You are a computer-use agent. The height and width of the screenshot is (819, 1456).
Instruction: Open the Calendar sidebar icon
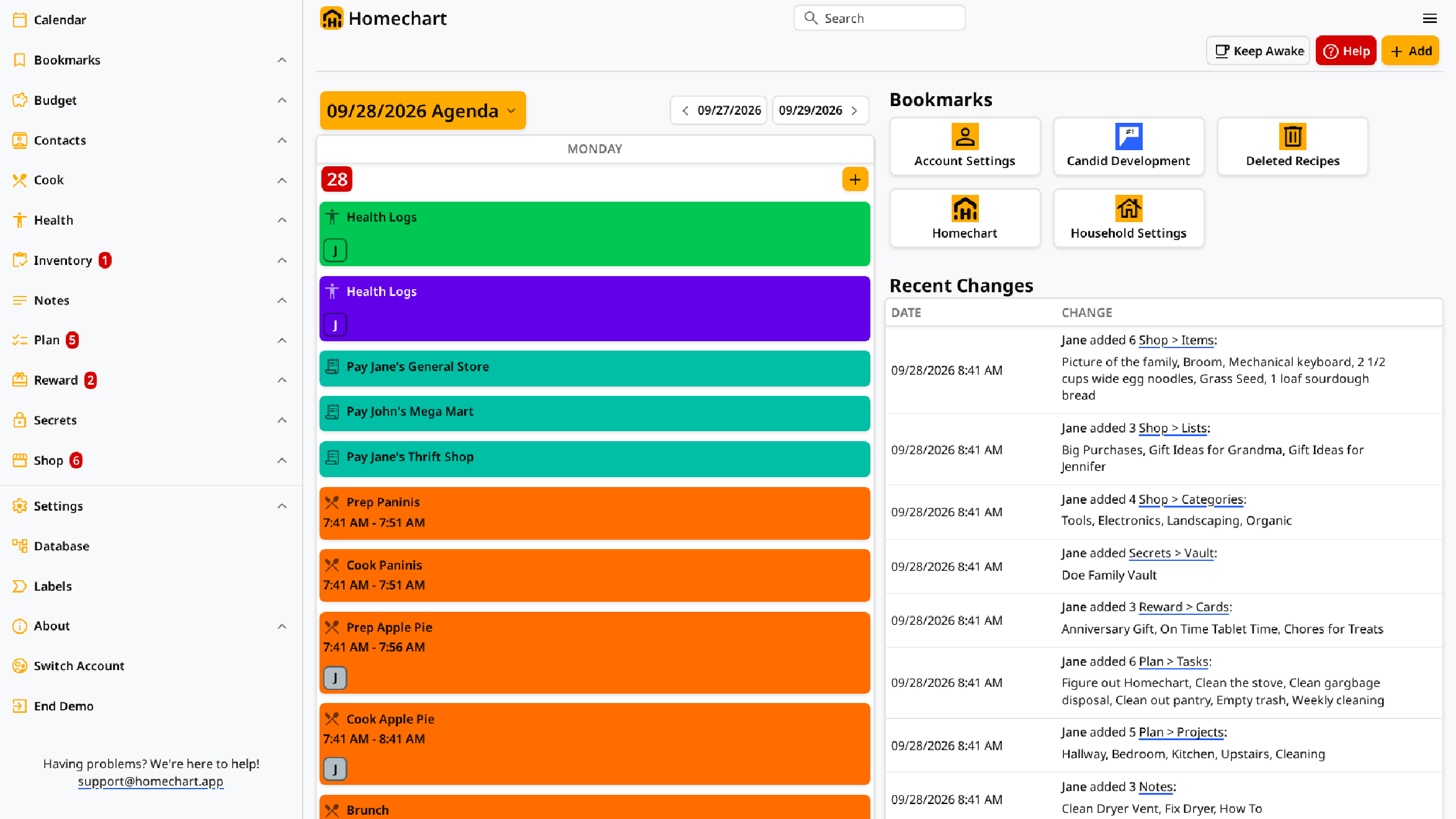coord(20,20)
